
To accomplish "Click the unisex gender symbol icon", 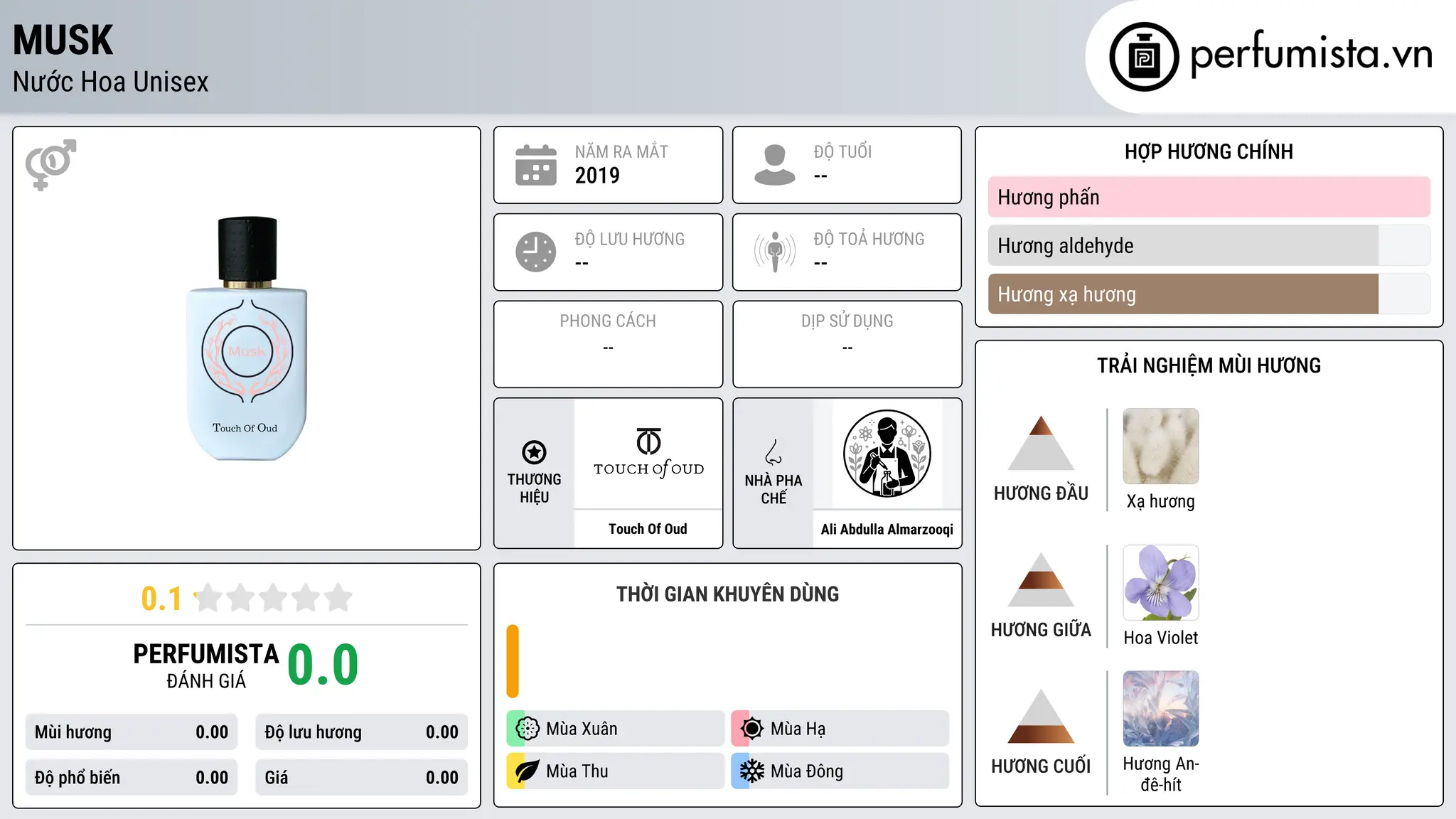I will tap(50, 165).
